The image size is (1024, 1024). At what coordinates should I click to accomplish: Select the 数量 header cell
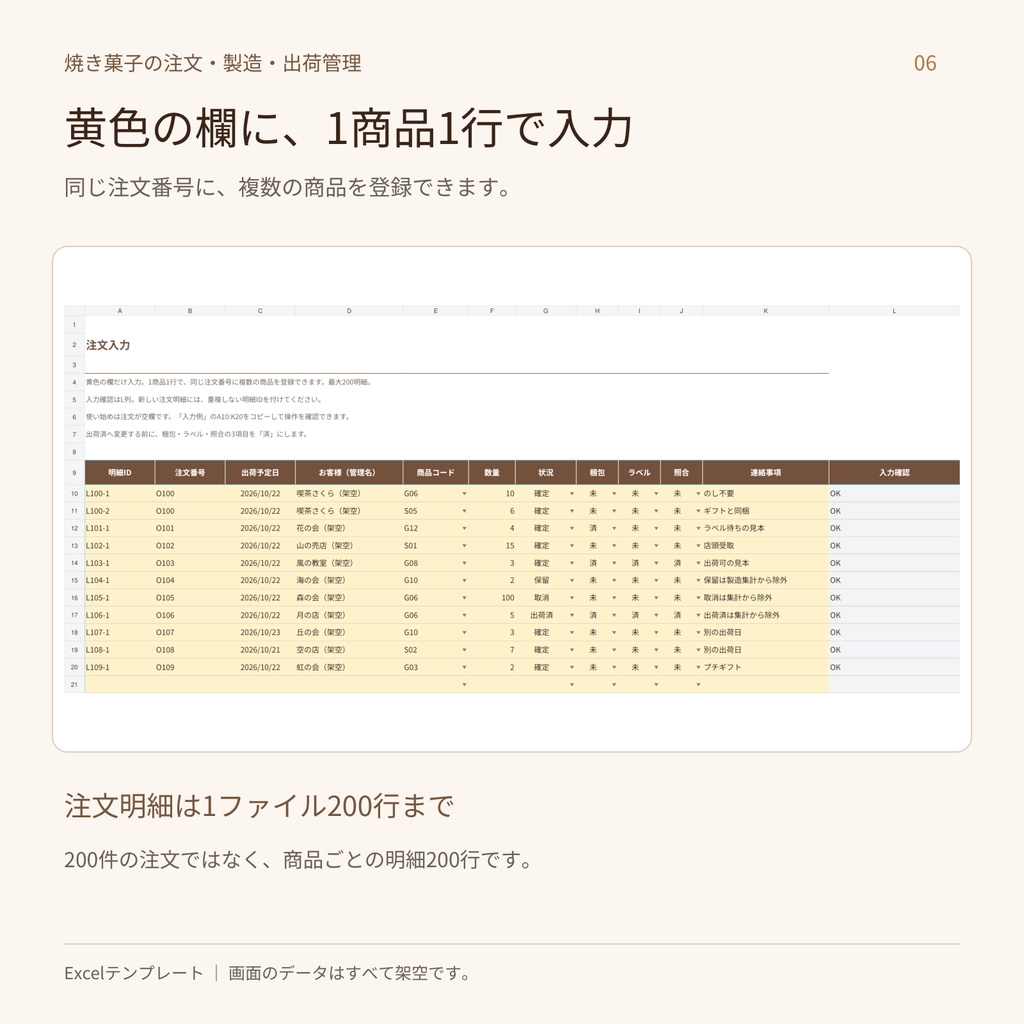click(492, 472)
